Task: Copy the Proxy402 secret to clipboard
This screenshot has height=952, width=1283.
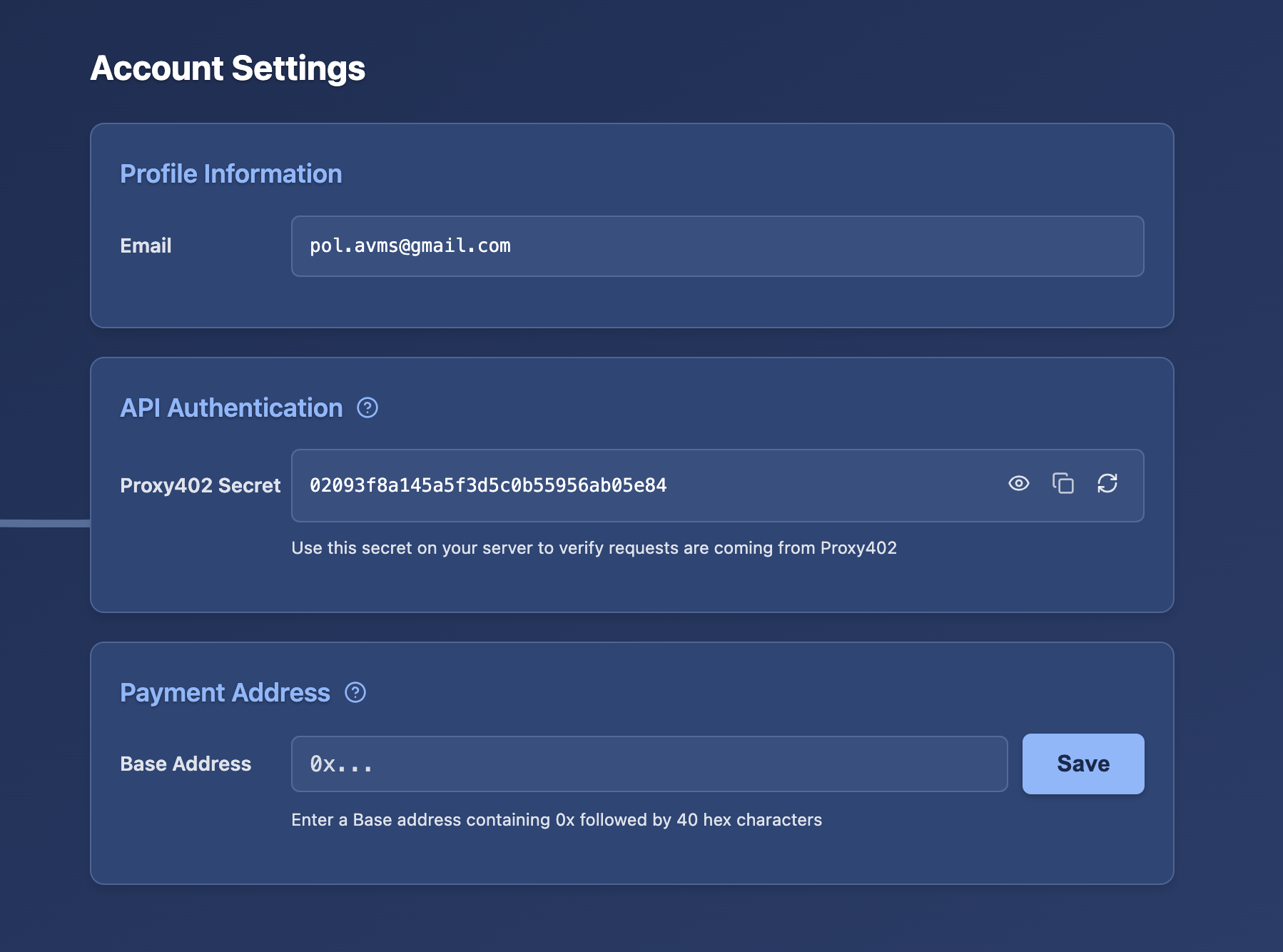Action: [1063, 484]
